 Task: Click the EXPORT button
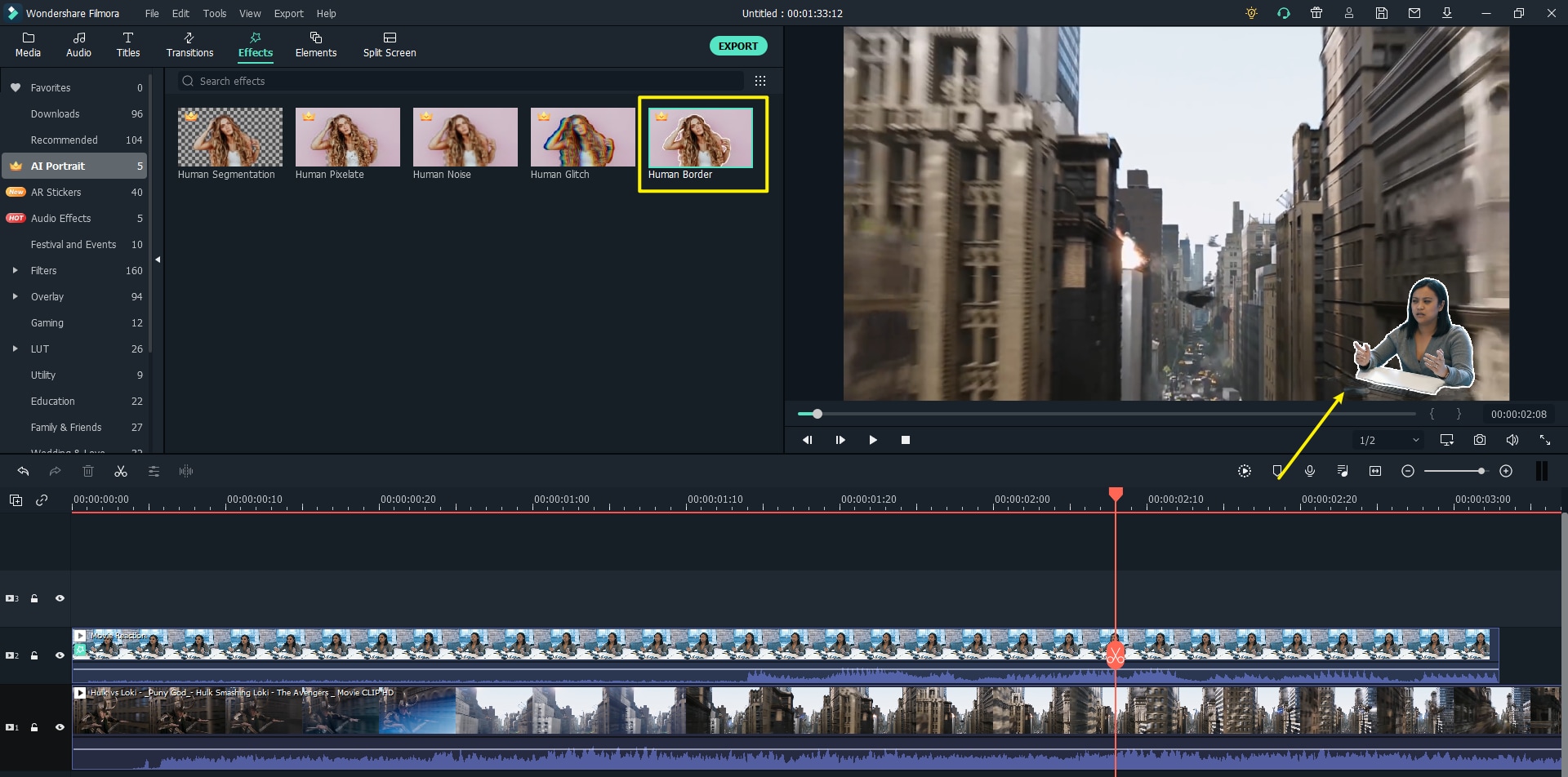click(738, 46)
